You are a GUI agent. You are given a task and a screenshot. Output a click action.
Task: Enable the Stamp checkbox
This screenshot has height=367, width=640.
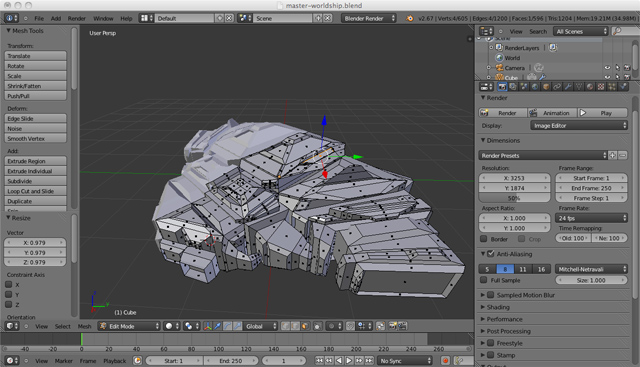pyautogui.click(x=491, y=355)
